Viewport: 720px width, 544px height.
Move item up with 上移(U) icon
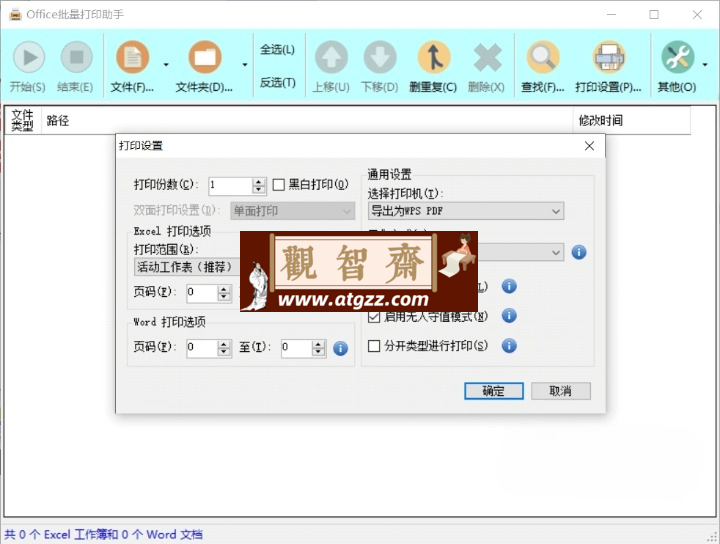331,57
